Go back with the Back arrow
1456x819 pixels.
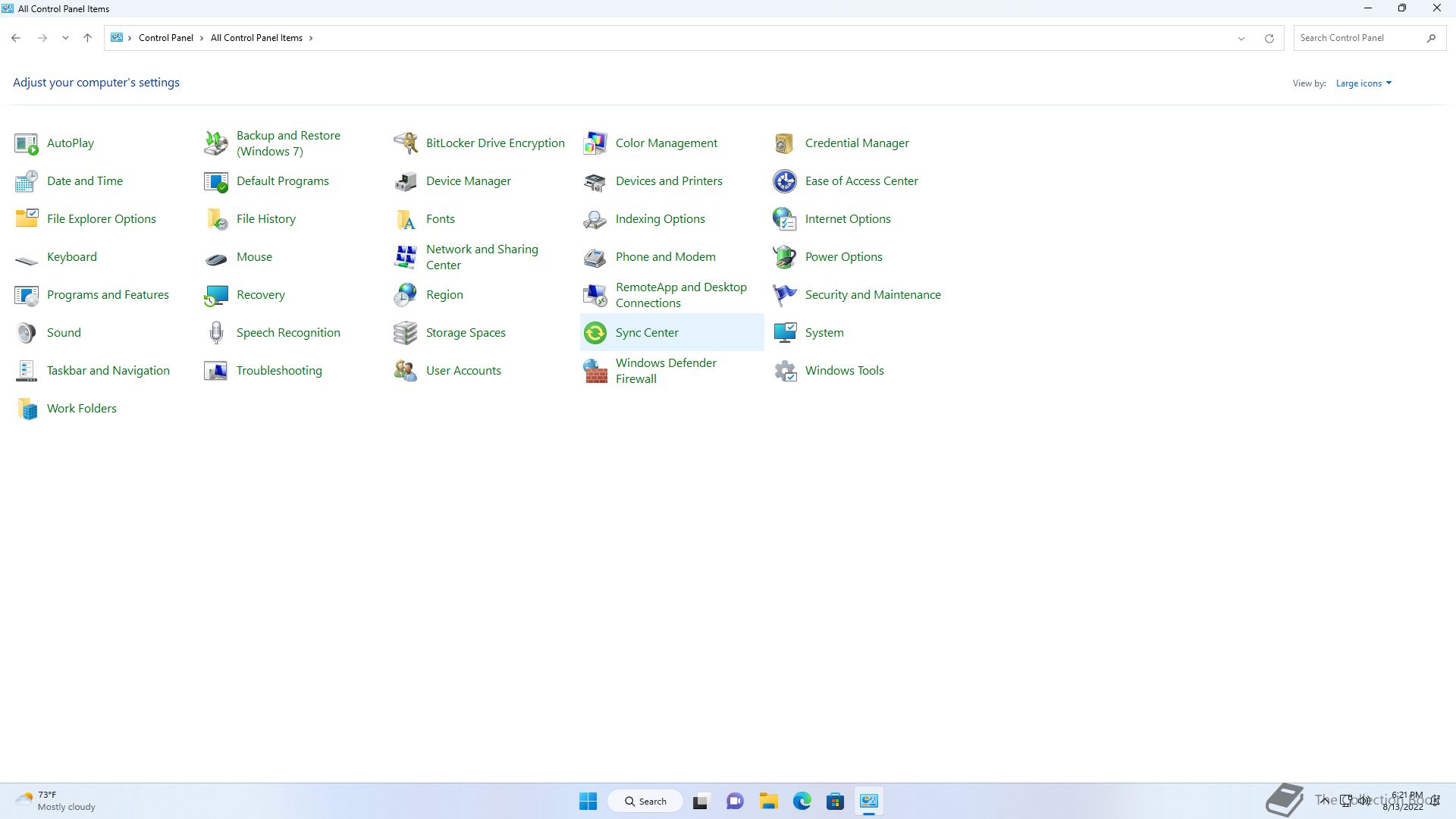(x=16, y=38)
